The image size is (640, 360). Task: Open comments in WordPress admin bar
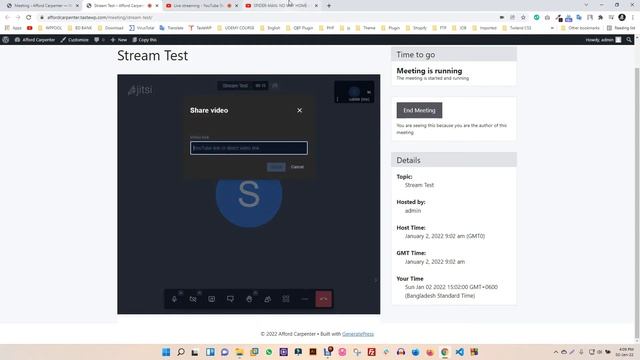coord(99,40)
